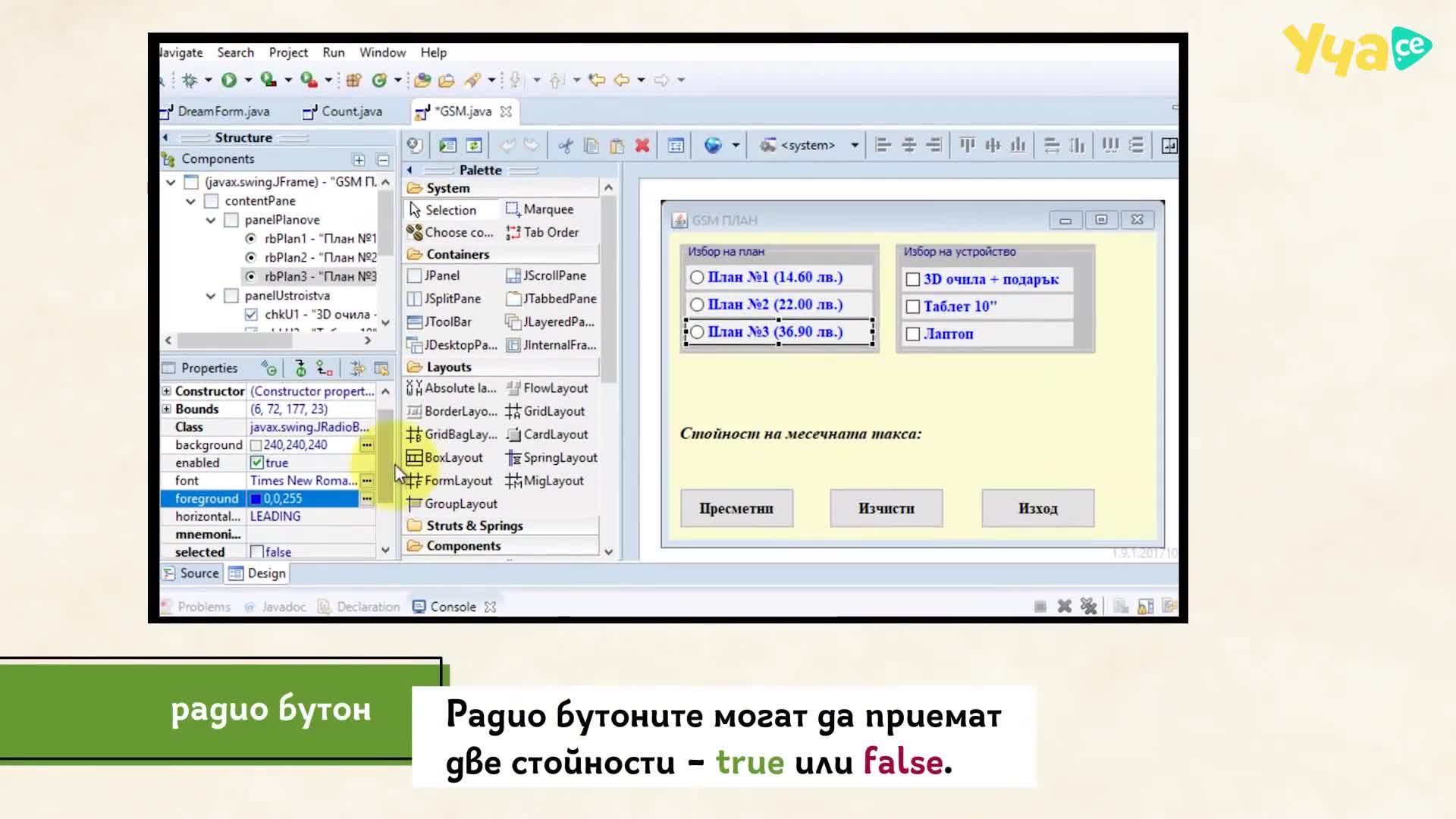
Task: Click the Изчисти button
Action: click(886, 508)
